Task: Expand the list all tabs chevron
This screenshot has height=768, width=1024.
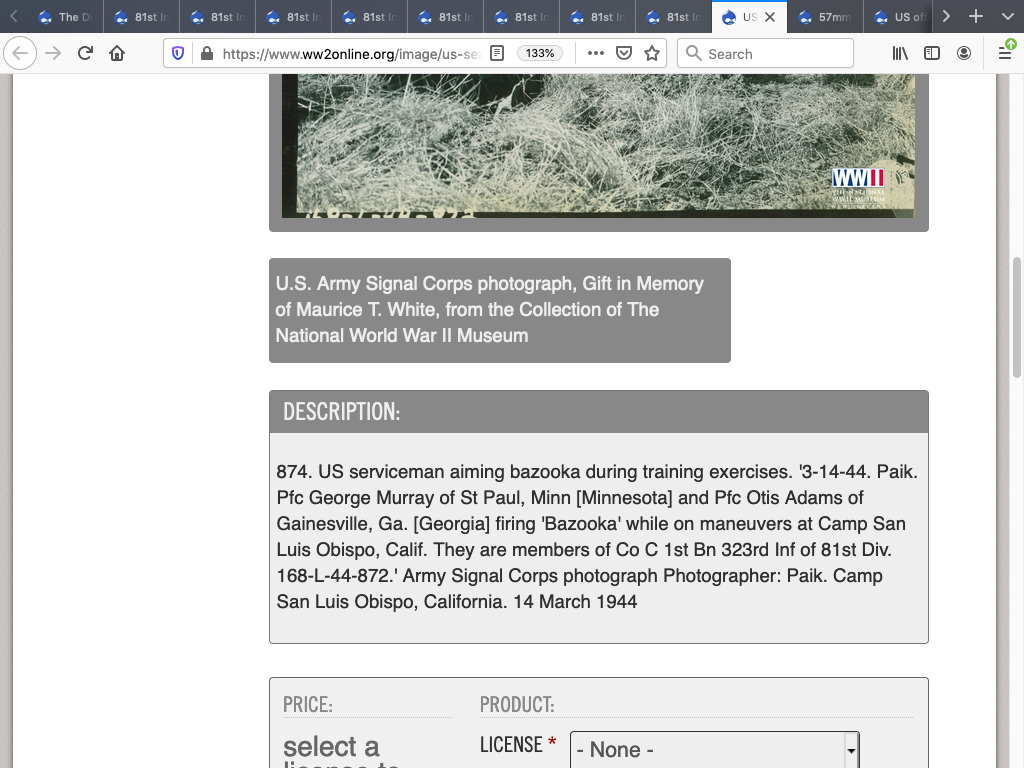Action: point(1007,17)
